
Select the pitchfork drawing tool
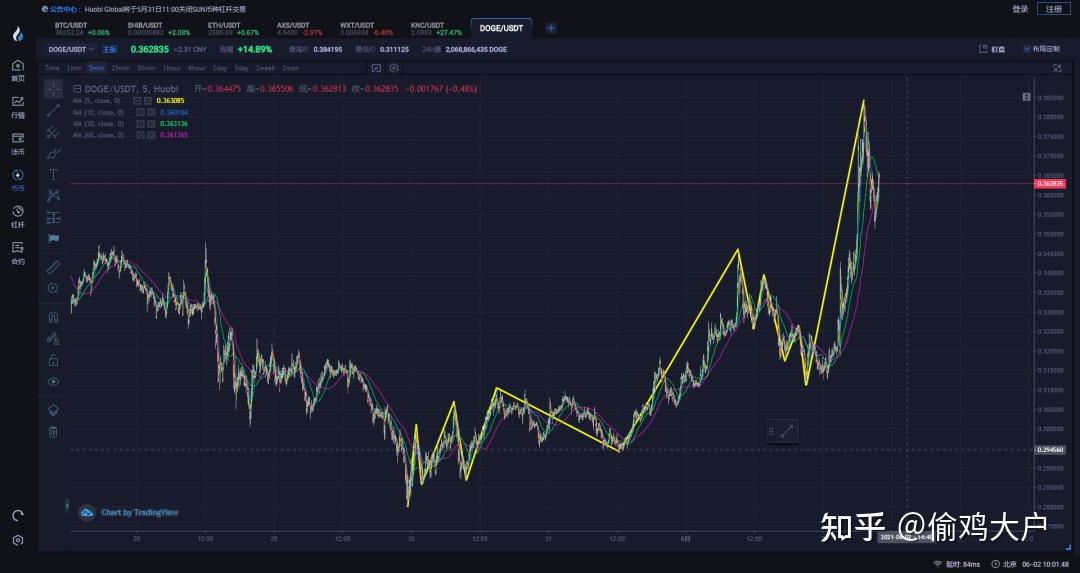point(53,132)
